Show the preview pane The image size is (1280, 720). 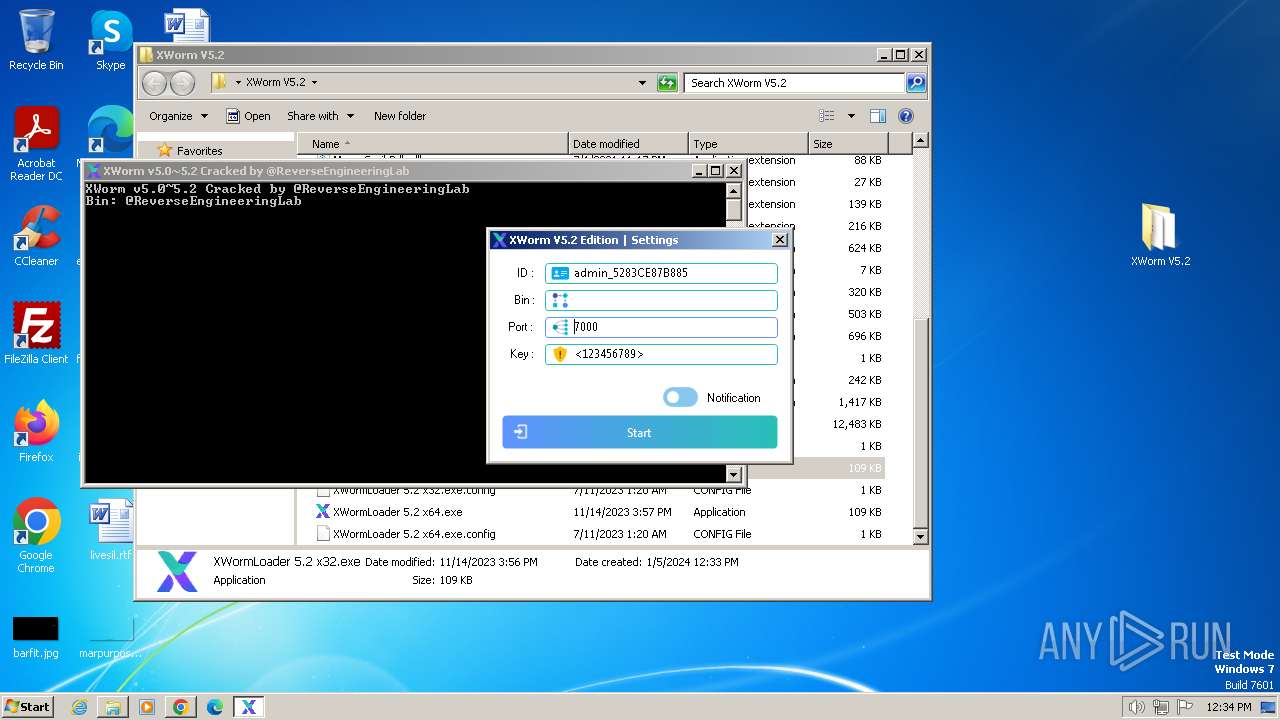click(877, 116)
